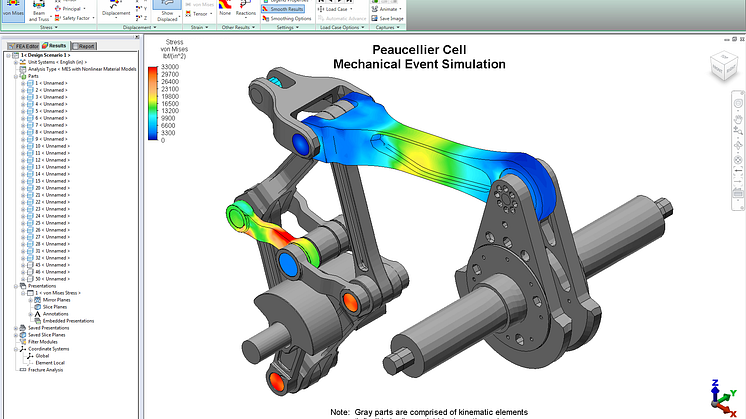
Task: Select Y displacement component
Action: (x=141, y=9)
